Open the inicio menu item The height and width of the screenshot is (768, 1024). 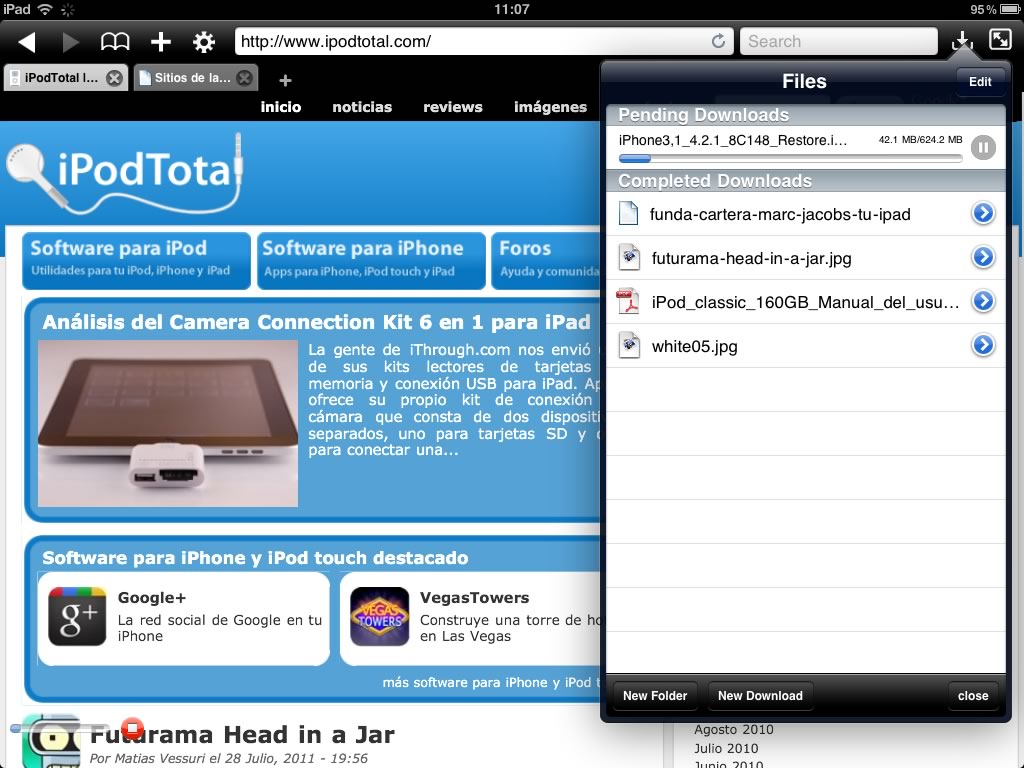[281, 107]
